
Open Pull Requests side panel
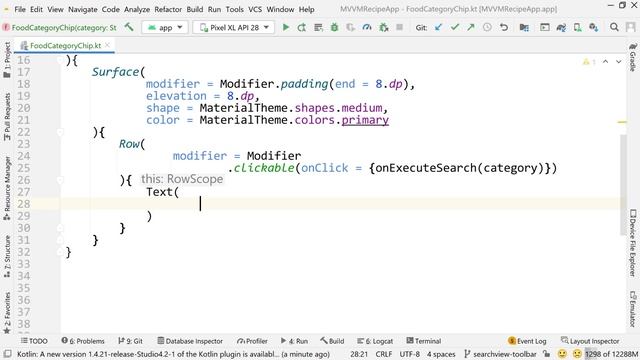(7, 117)
